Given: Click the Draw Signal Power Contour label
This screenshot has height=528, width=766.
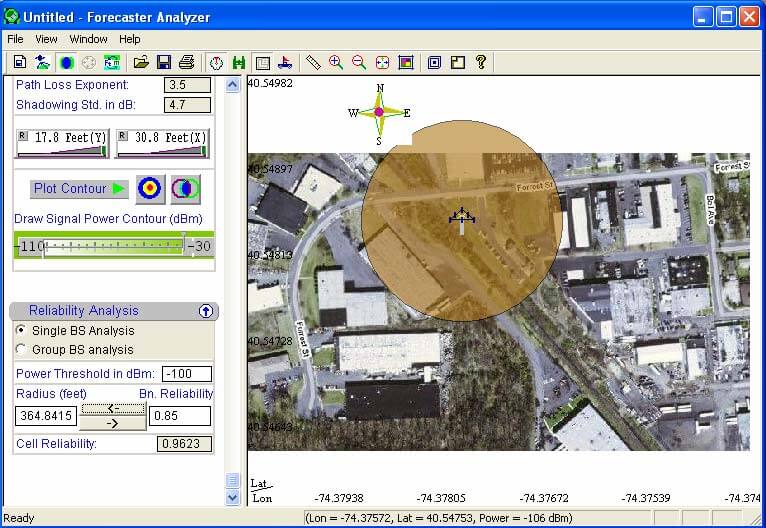Looking at the screenshot, I should tap(108, 219).
